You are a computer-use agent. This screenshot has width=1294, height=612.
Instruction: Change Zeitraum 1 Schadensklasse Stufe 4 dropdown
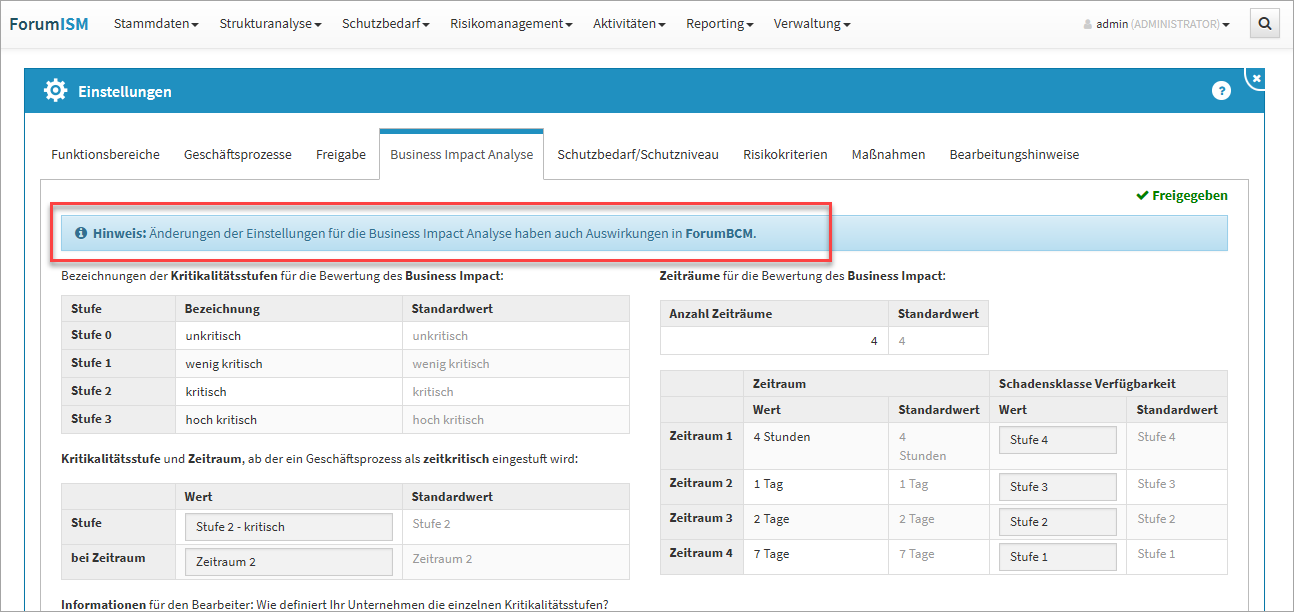pos(1057,440)
